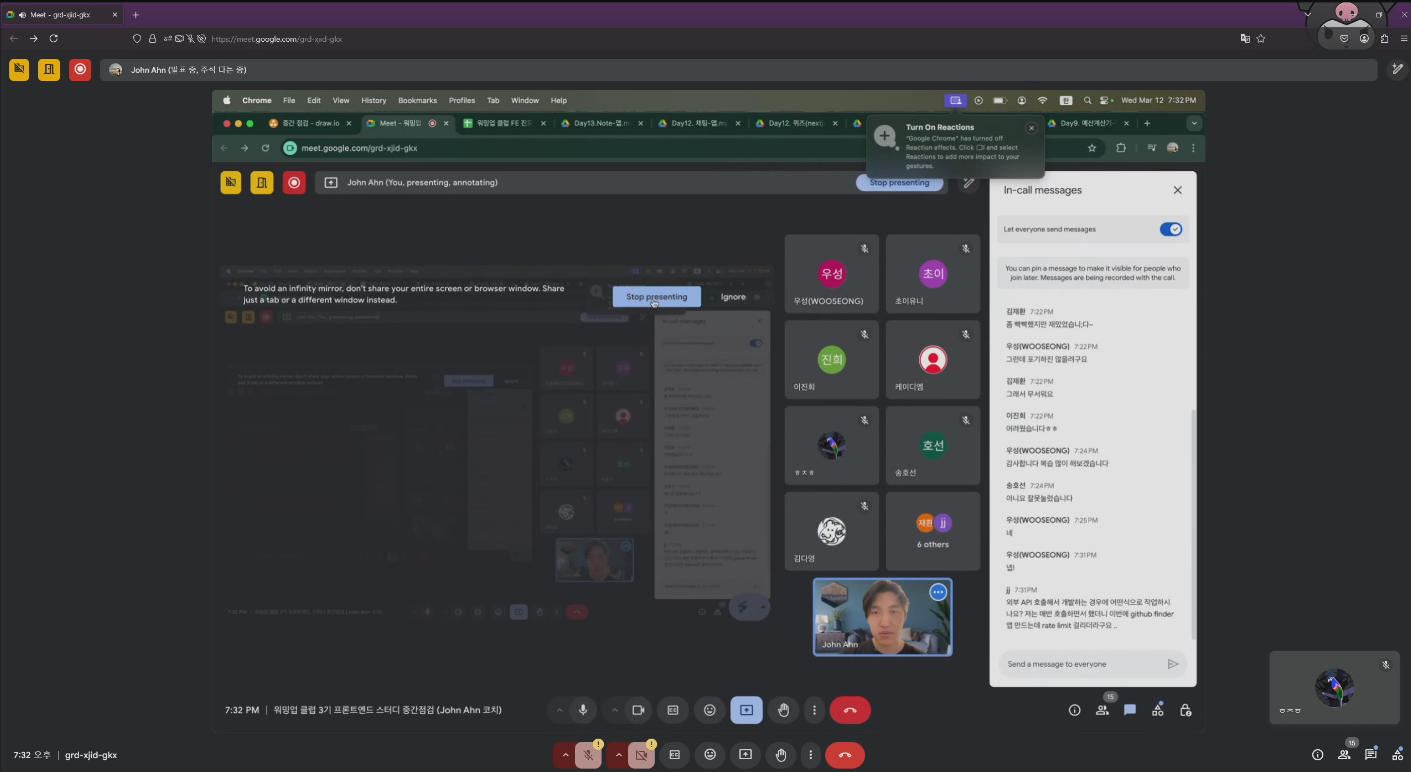
Task: Click the Send a message to everyone field
Action: [x=1080, y=664]
